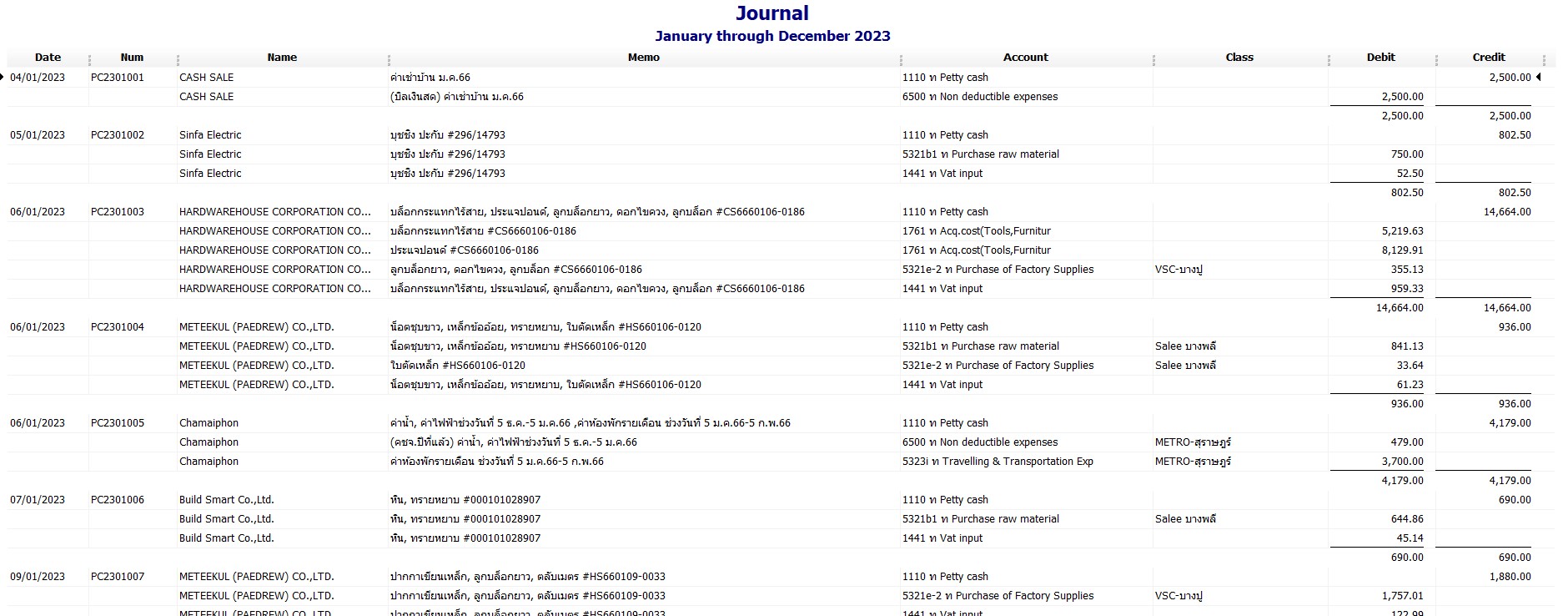1568x616 pixels.
Task: Click memo ค่าเช่าบ้าน ม.ค.66 on Petty cash line
Action: pos(430,78)
